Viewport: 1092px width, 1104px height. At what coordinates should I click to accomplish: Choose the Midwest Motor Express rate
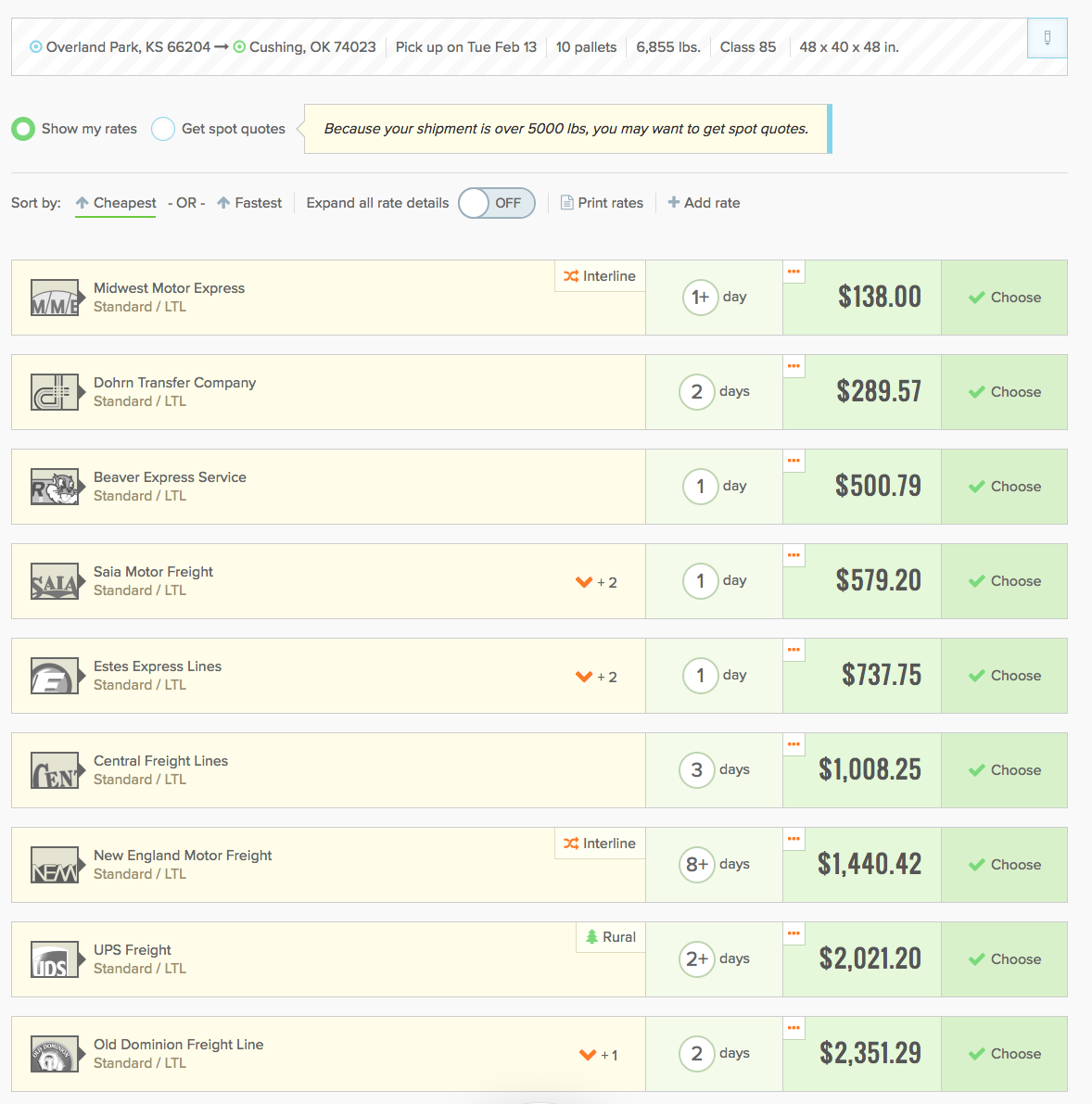coord(1004,298)
